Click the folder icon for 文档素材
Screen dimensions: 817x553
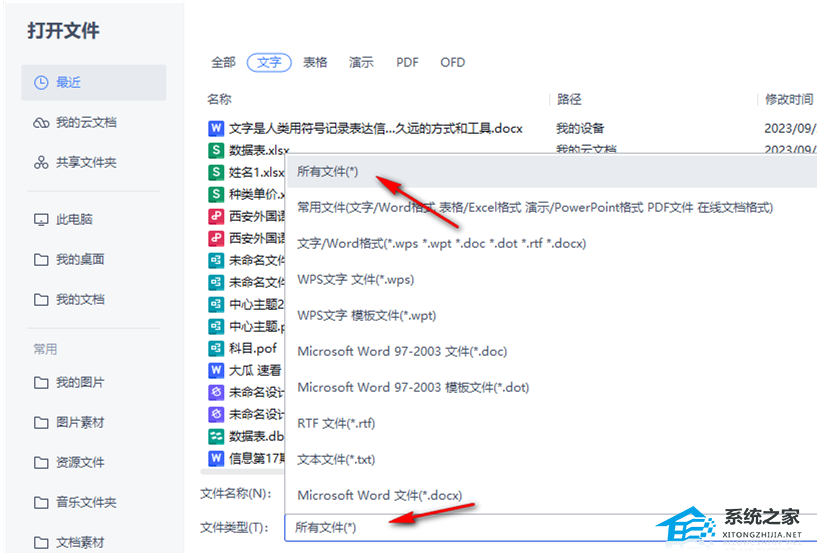point(41,543)
